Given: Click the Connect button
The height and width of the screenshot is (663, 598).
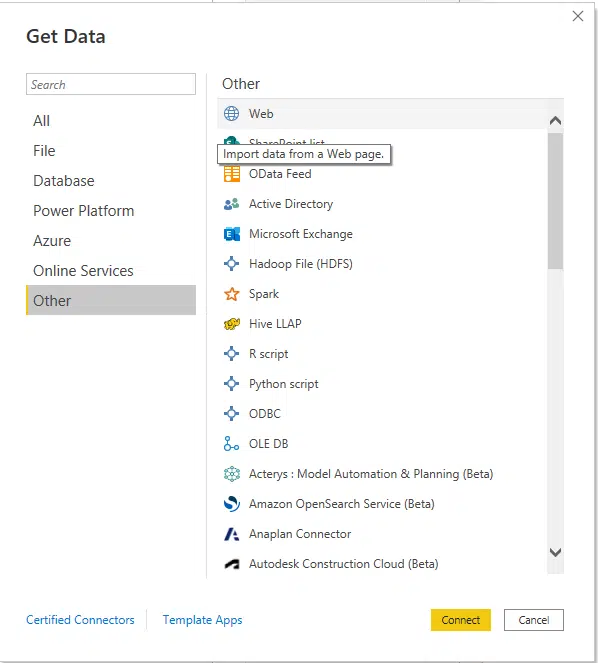Looking at the screenshot, I should (461, 620).
